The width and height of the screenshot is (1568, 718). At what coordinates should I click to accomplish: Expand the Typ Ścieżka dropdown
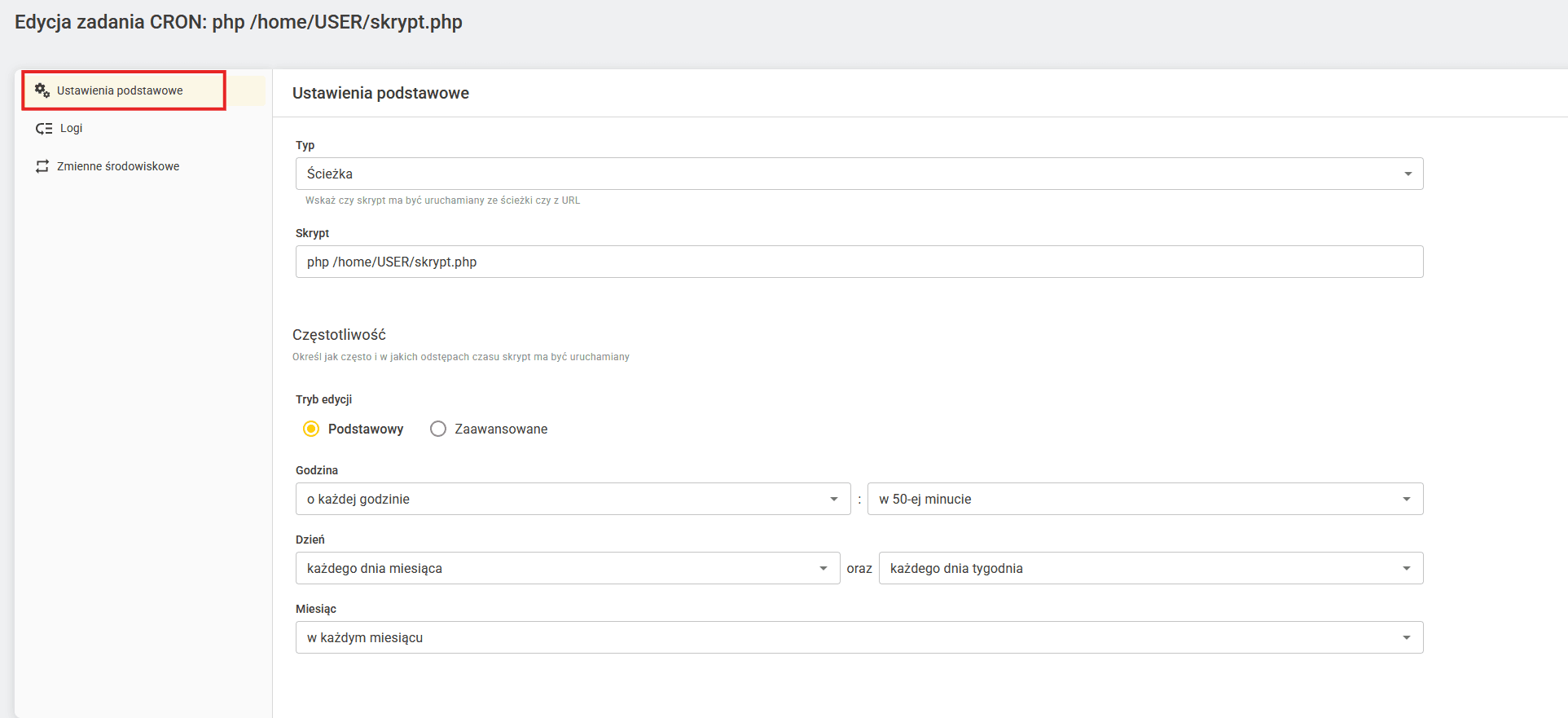(x=859, y=174)
